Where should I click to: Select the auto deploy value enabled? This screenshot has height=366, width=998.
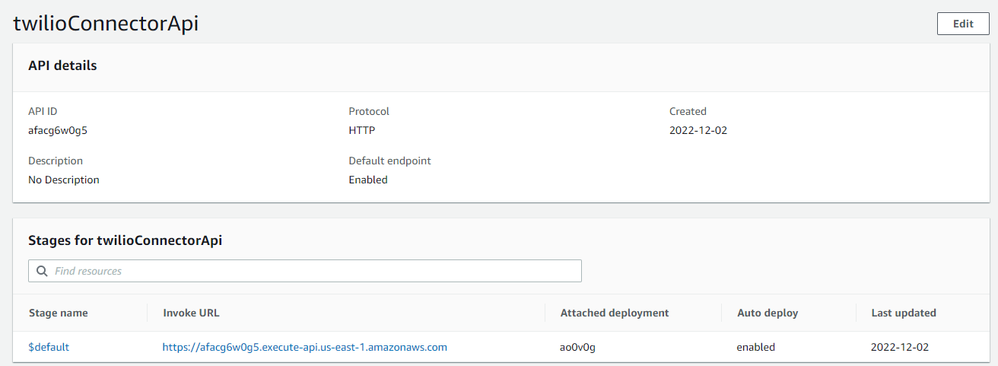756,348
